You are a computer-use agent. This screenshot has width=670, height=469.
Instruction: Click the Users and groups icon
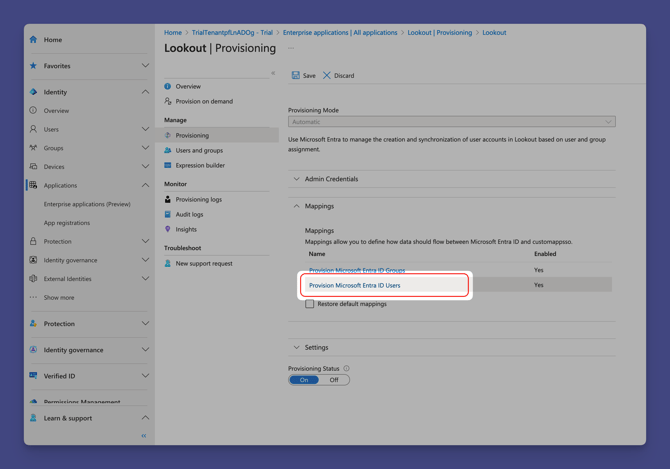[168, 150]
